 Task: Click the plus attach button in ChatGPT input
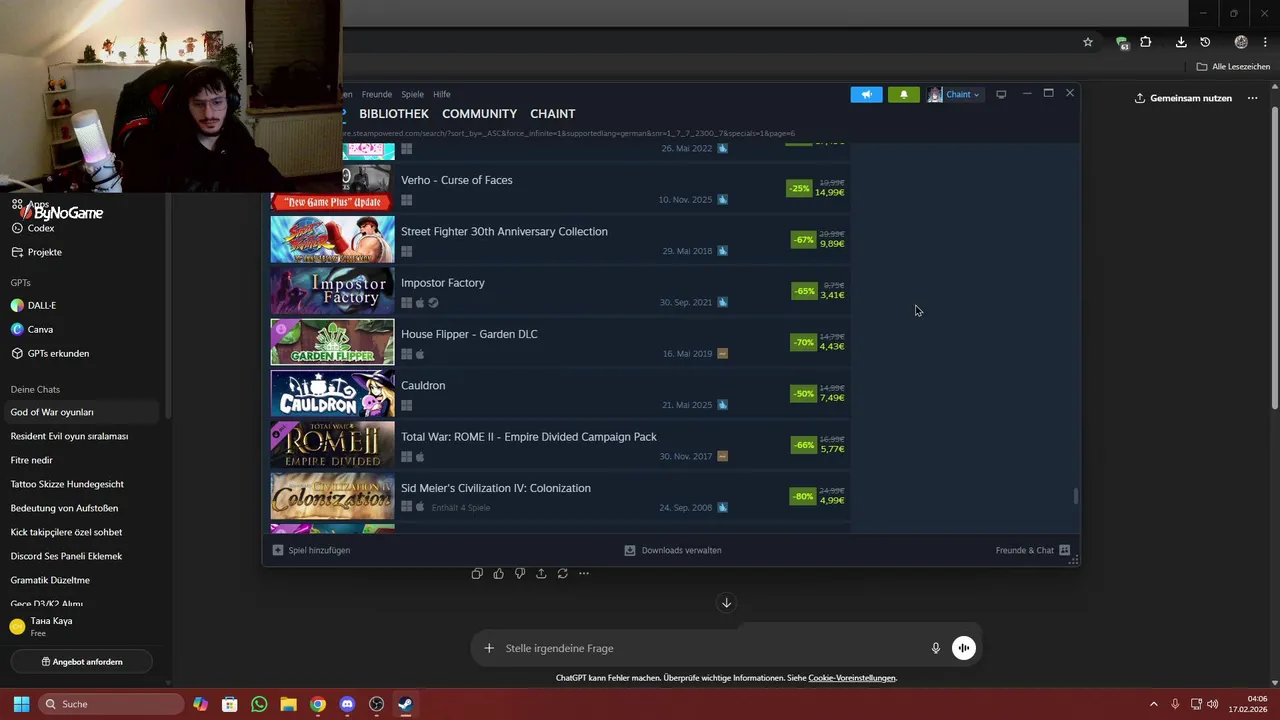tap(489, 648)
